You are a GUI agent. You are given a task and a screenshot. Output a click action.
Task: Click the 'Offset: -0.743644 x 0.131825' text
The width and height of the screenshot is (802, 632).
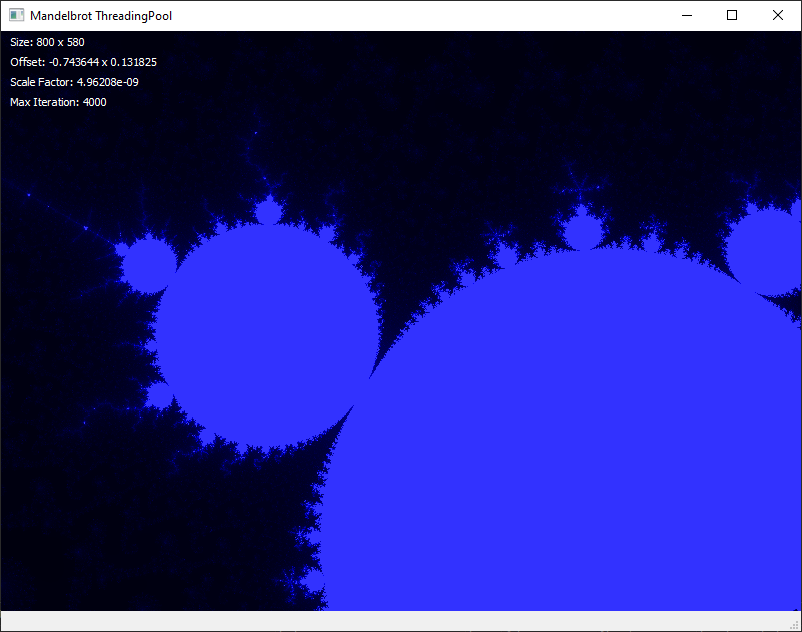(83, 62)
